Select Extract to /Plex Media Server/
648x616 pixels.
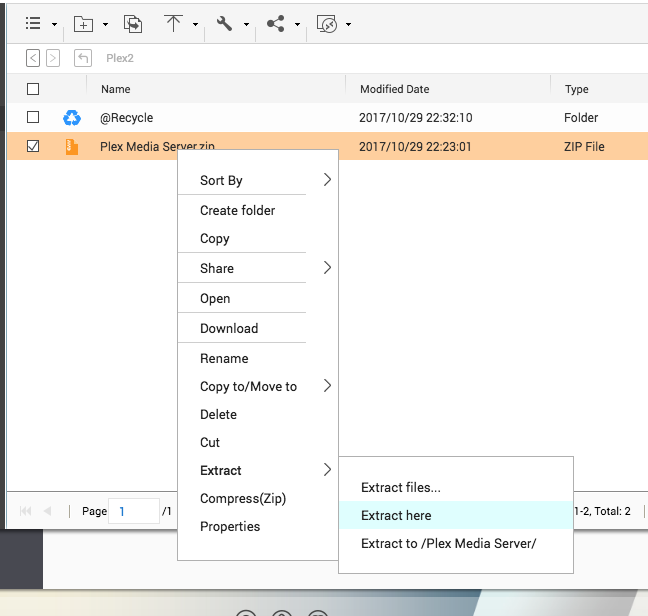click(x=456, y=543)
